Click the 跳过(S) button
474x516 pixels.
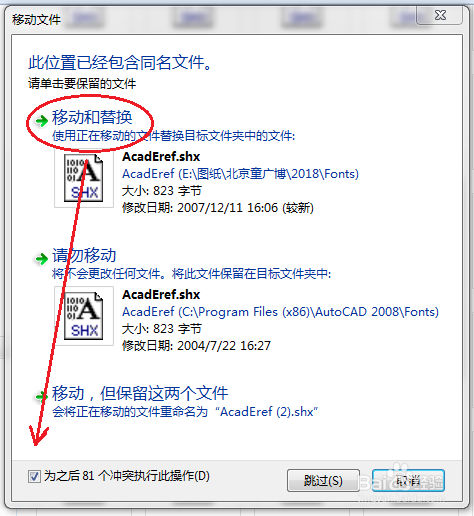(x=323, y=480)
